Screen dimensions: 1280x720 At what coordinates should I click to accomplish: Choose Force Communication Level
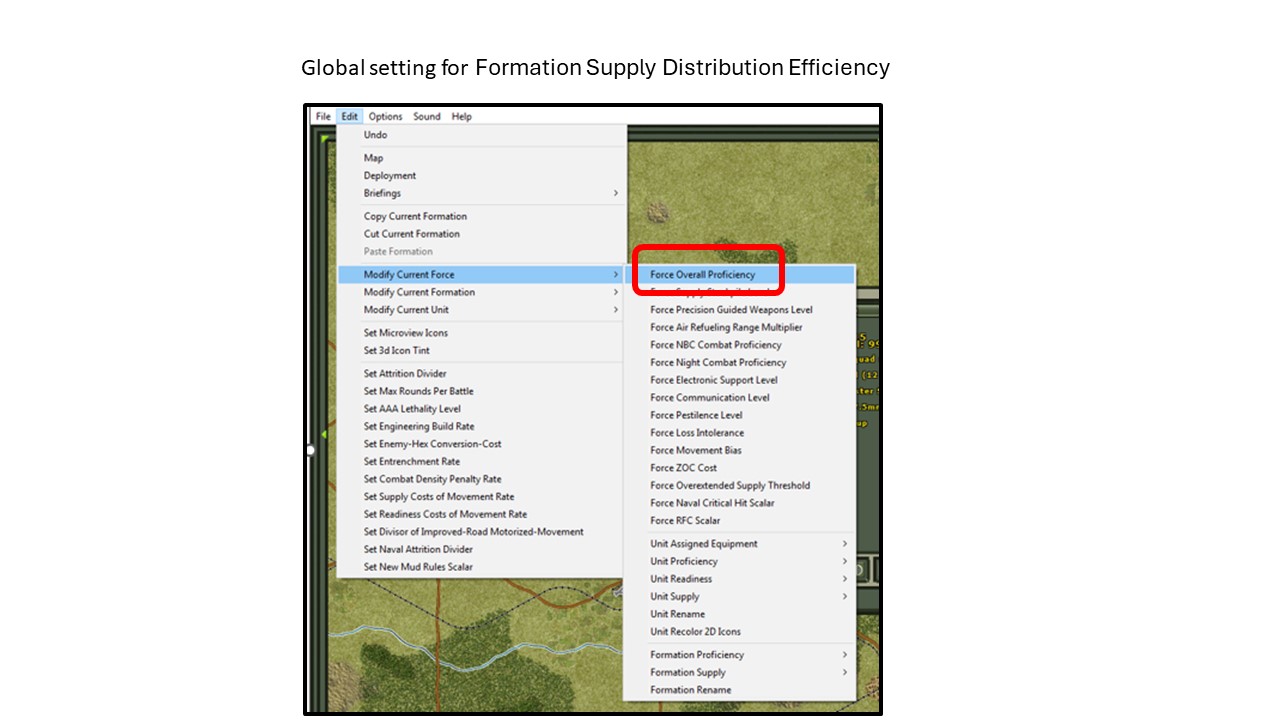point(740,398)
